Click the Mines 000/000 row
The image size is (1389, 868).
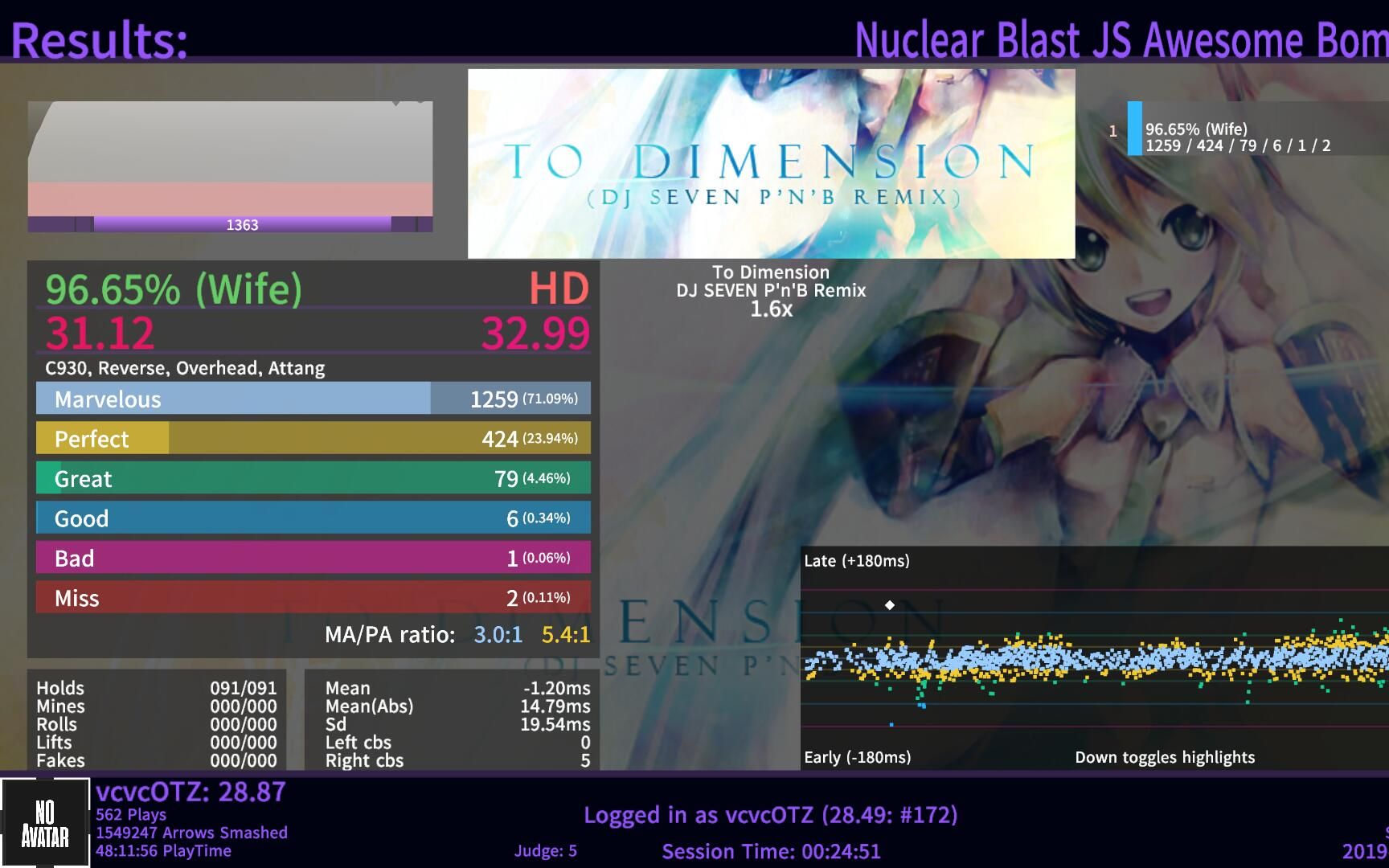(x=157, y=706)
